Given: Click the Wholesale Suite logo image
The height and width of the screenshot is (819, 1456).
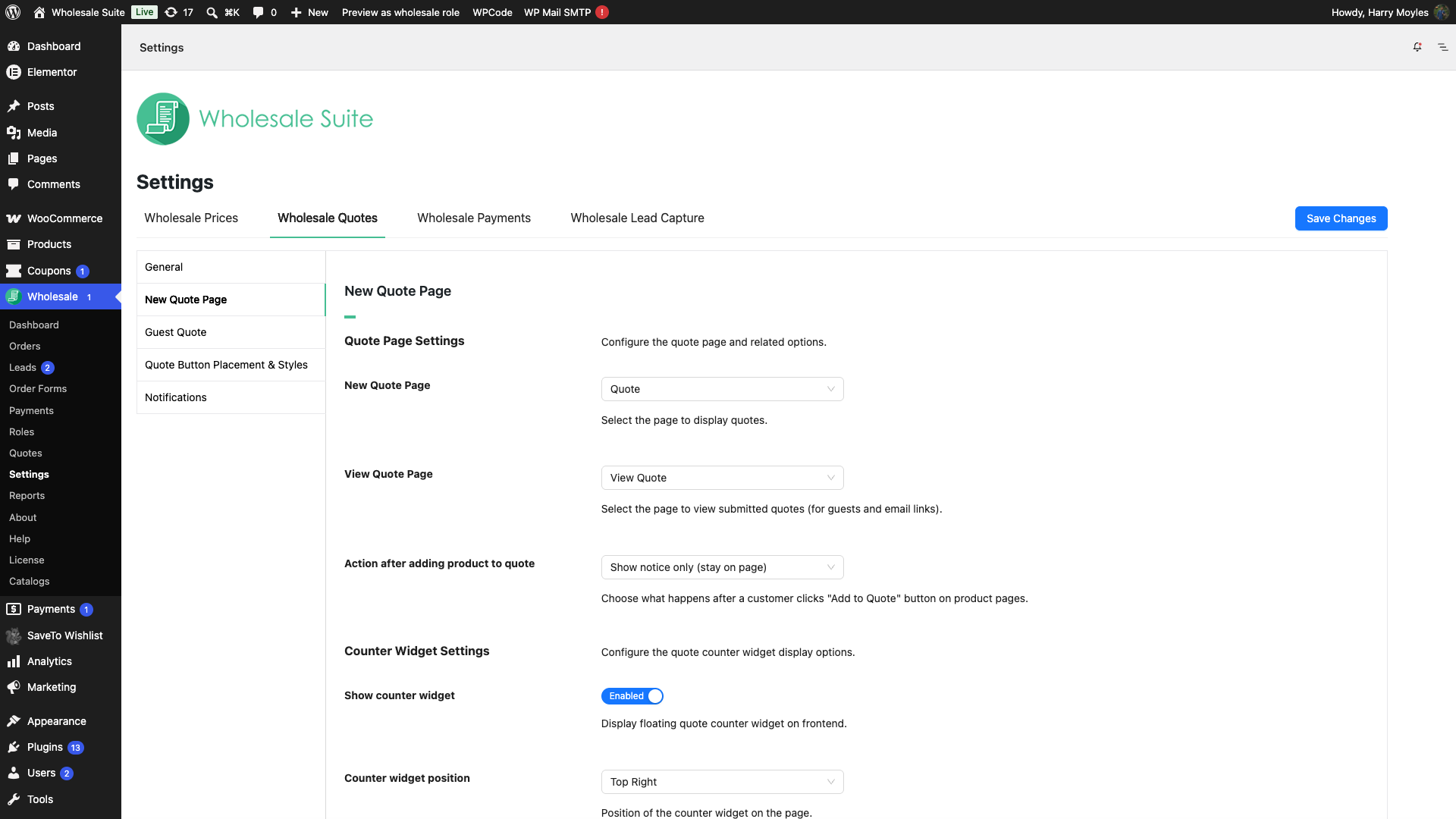Looking at the screenshot, I should [x=255, y=119].
